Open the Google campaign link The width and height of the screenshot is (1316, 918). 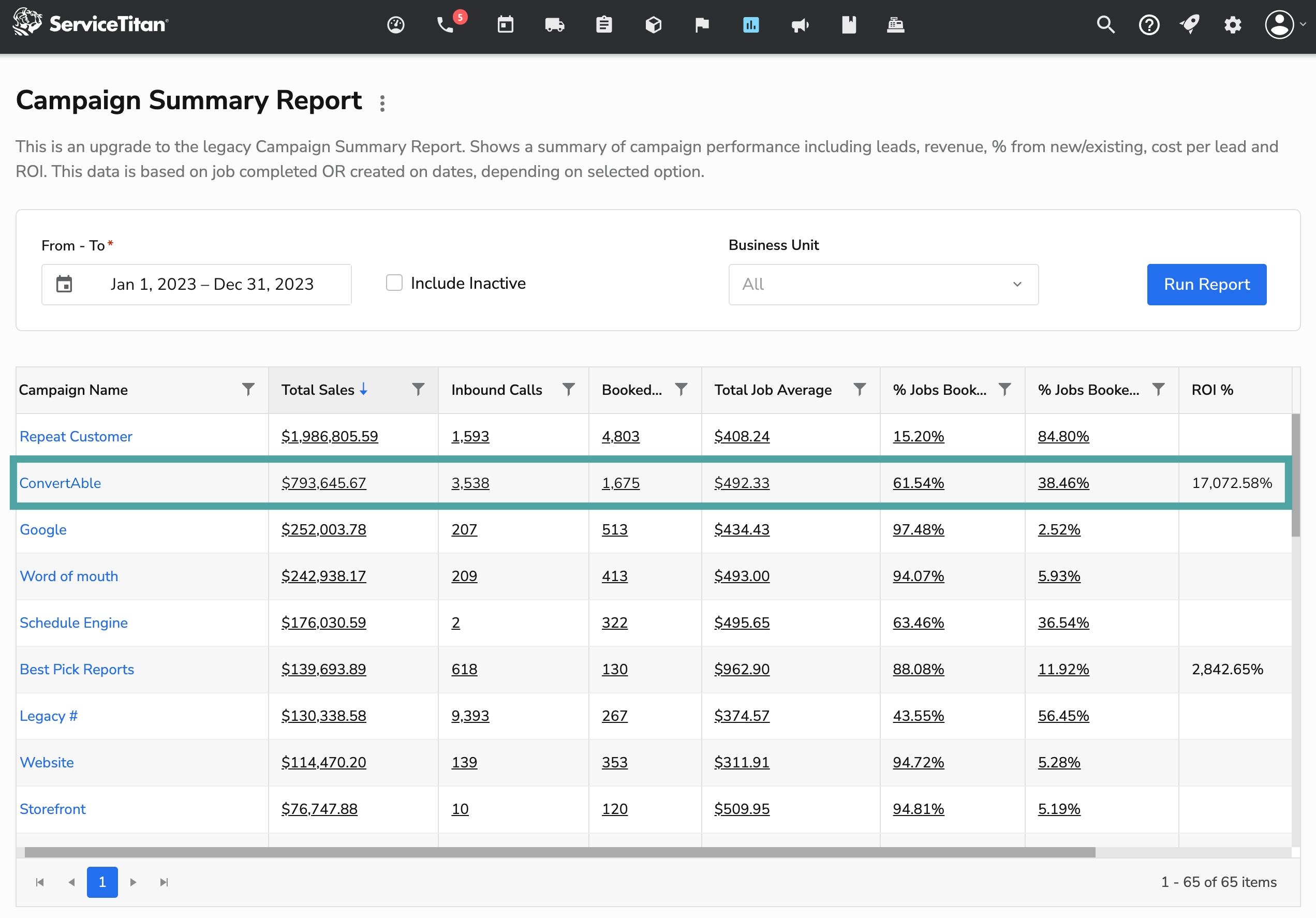[x=43, y=529]
